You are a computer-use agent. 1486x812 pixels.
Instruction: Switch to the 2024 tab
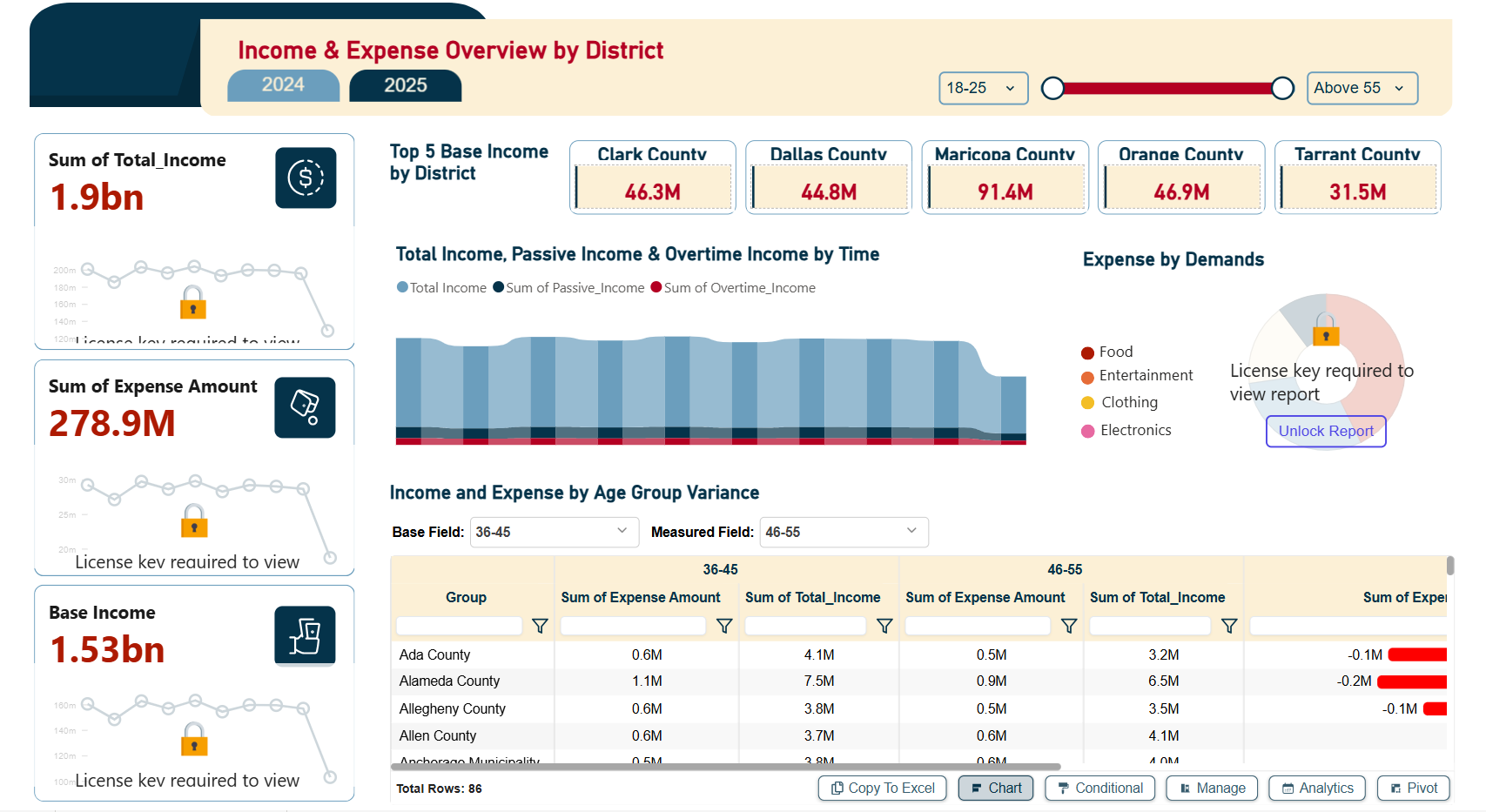[x=284, y=85]
